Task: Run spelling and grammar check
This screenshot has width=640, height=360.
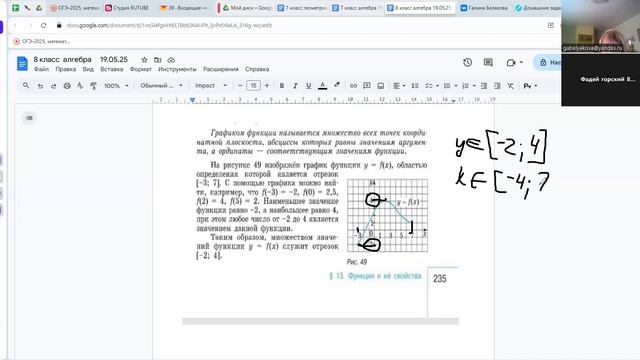Action: [80, 86]
